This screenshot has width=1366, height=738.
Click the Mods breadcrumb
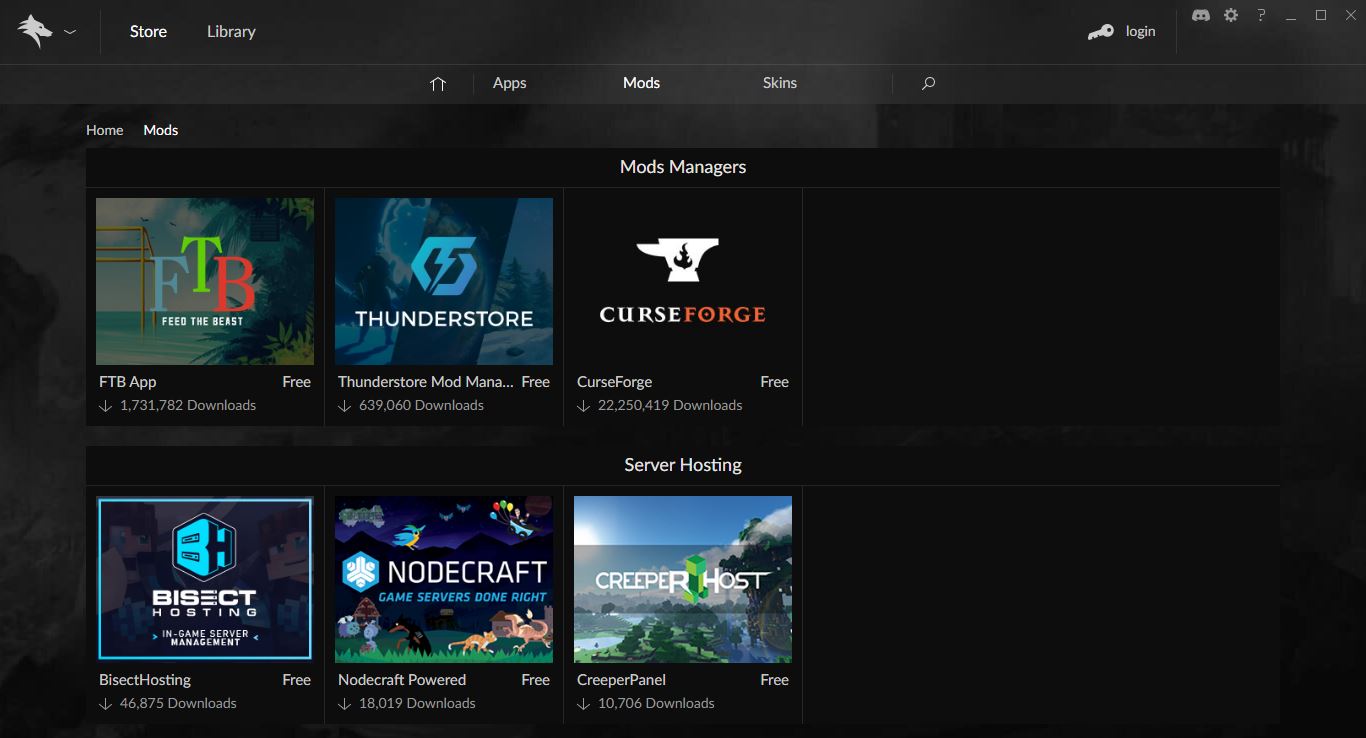tap(161, 130)
